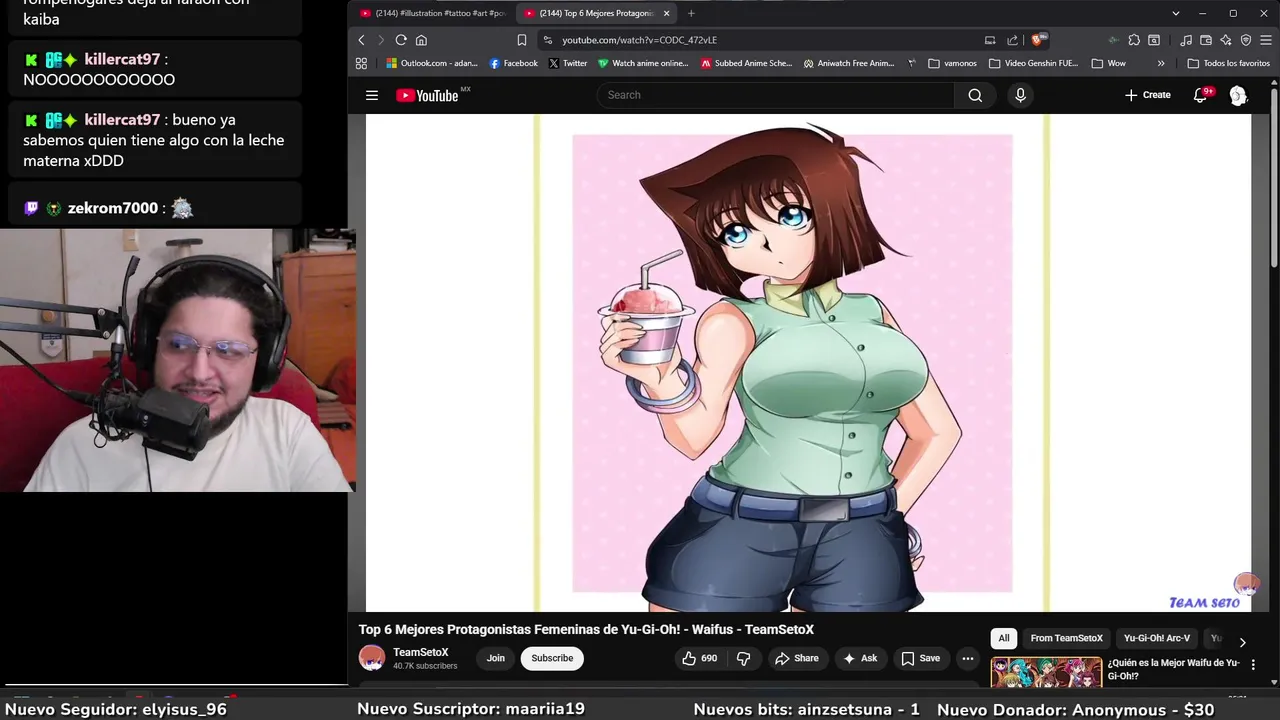Open the address bar share icon
Image resolution: width=1280 pixels, height=720 pixels.
[1012, 40]
